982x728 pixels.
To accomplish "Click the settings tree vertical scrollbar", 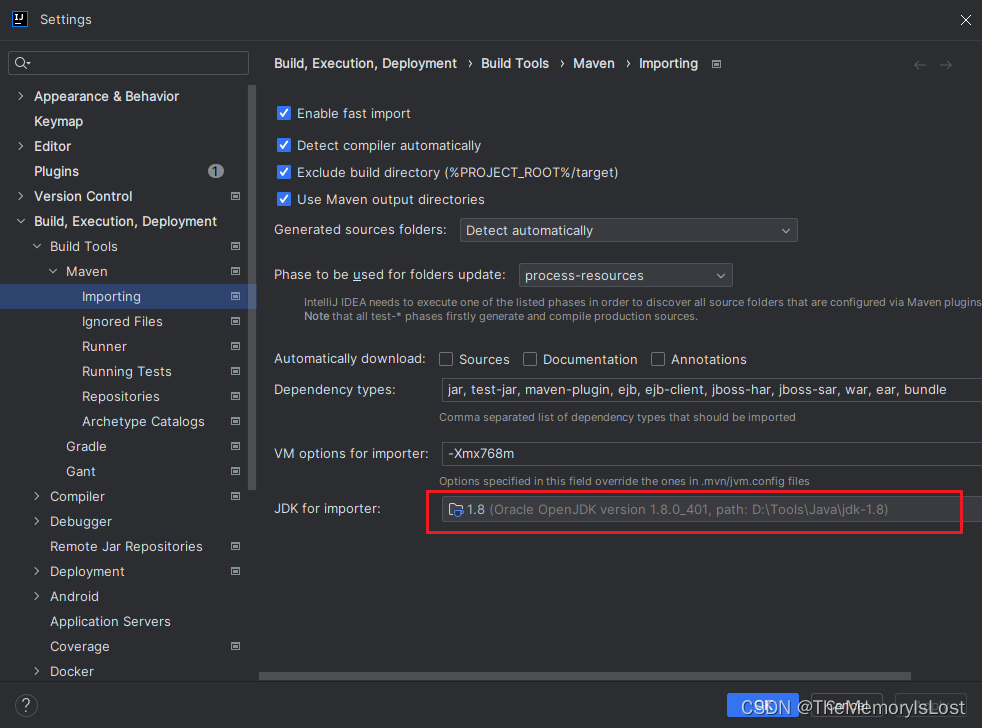I will pyautogui.click(x=252, y=287).
